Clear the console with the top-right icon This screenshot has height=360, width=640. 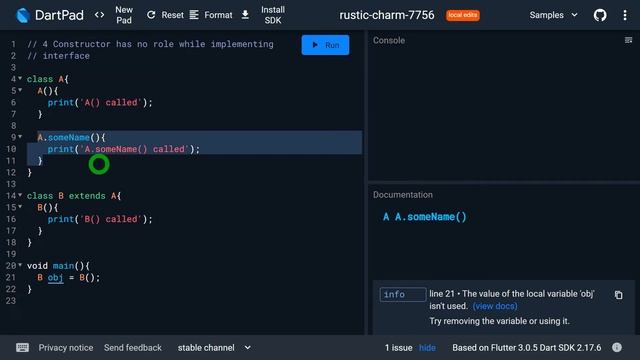(x=628, y=40)
